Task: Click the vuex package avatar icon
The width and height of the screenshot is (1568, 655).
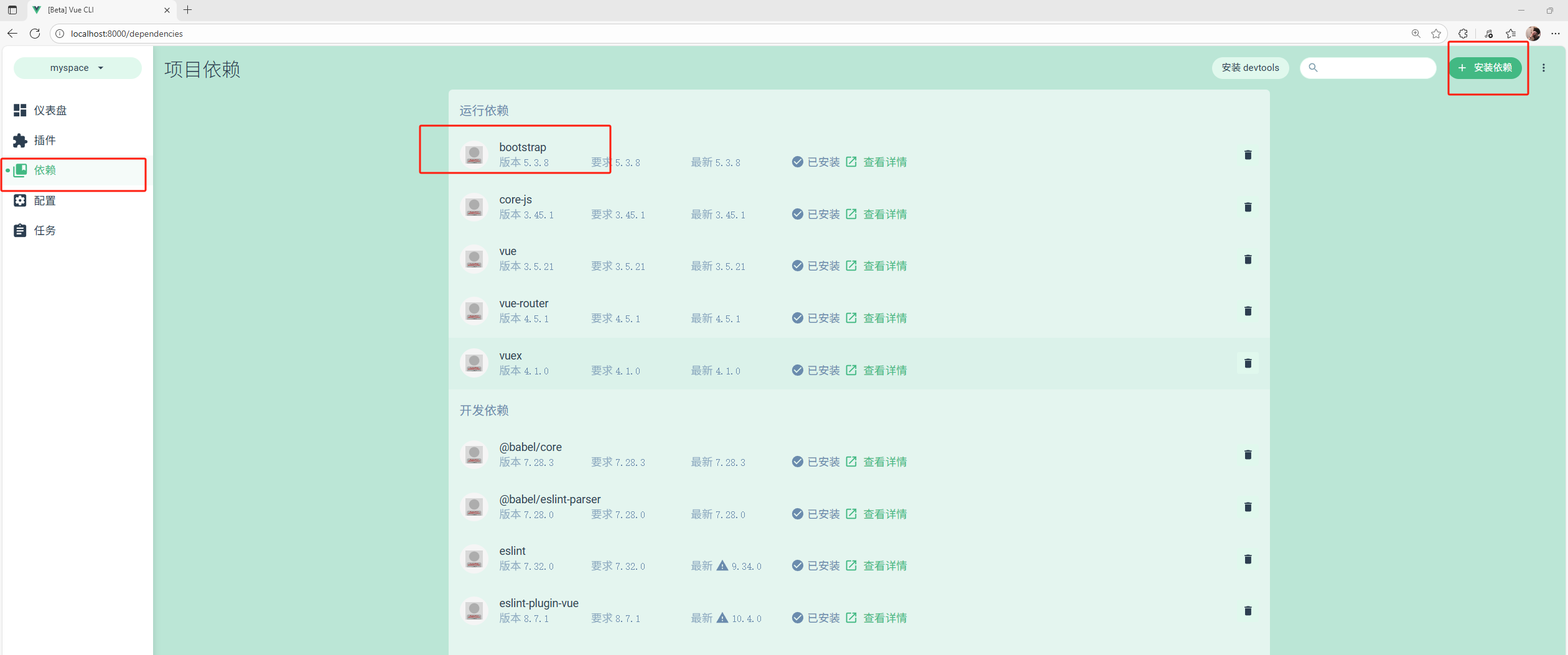Action: pyautogui.click(x=474, y=363)
